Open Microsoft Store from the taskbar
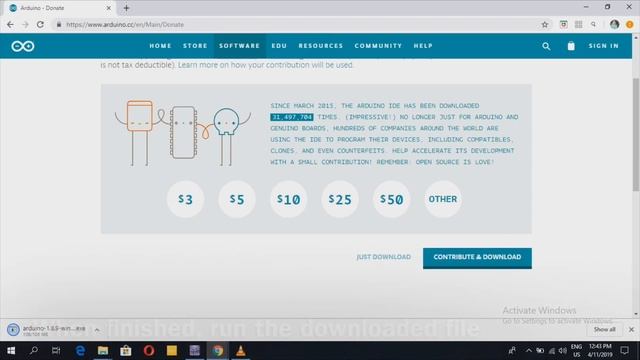Image resolution: width=640 pixels, height=360 pixels. pyautogui.click(x=126, y=351)
